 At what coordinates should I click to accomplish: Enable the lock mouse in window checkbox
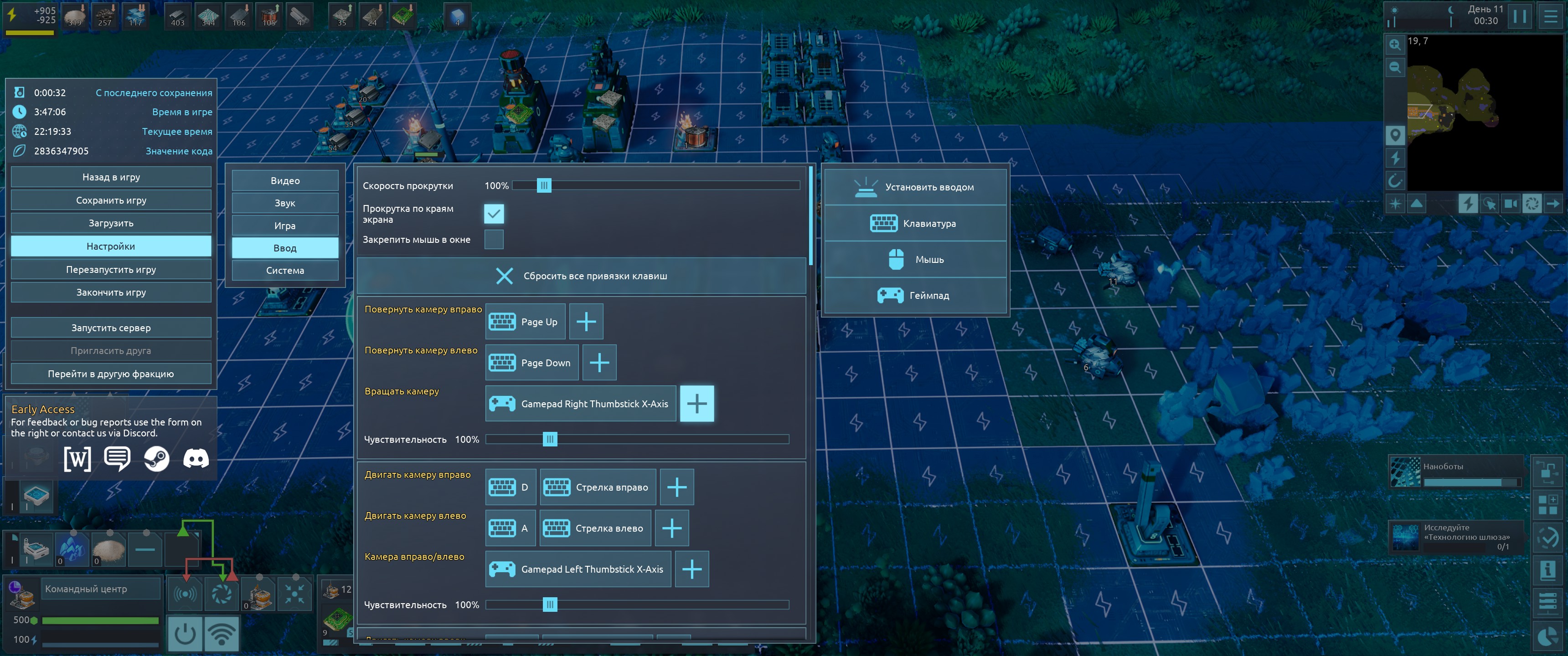click(494, 239)
